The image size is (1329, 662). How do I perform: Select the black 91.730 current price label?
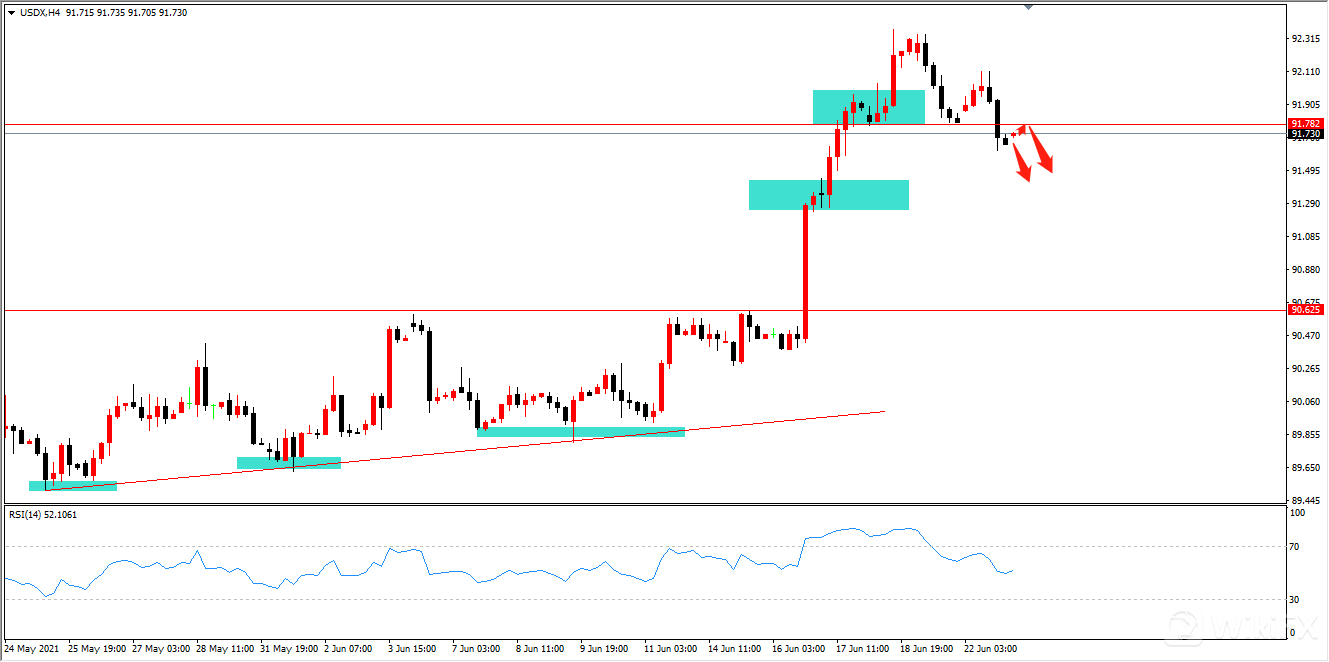coord(1305,134)
